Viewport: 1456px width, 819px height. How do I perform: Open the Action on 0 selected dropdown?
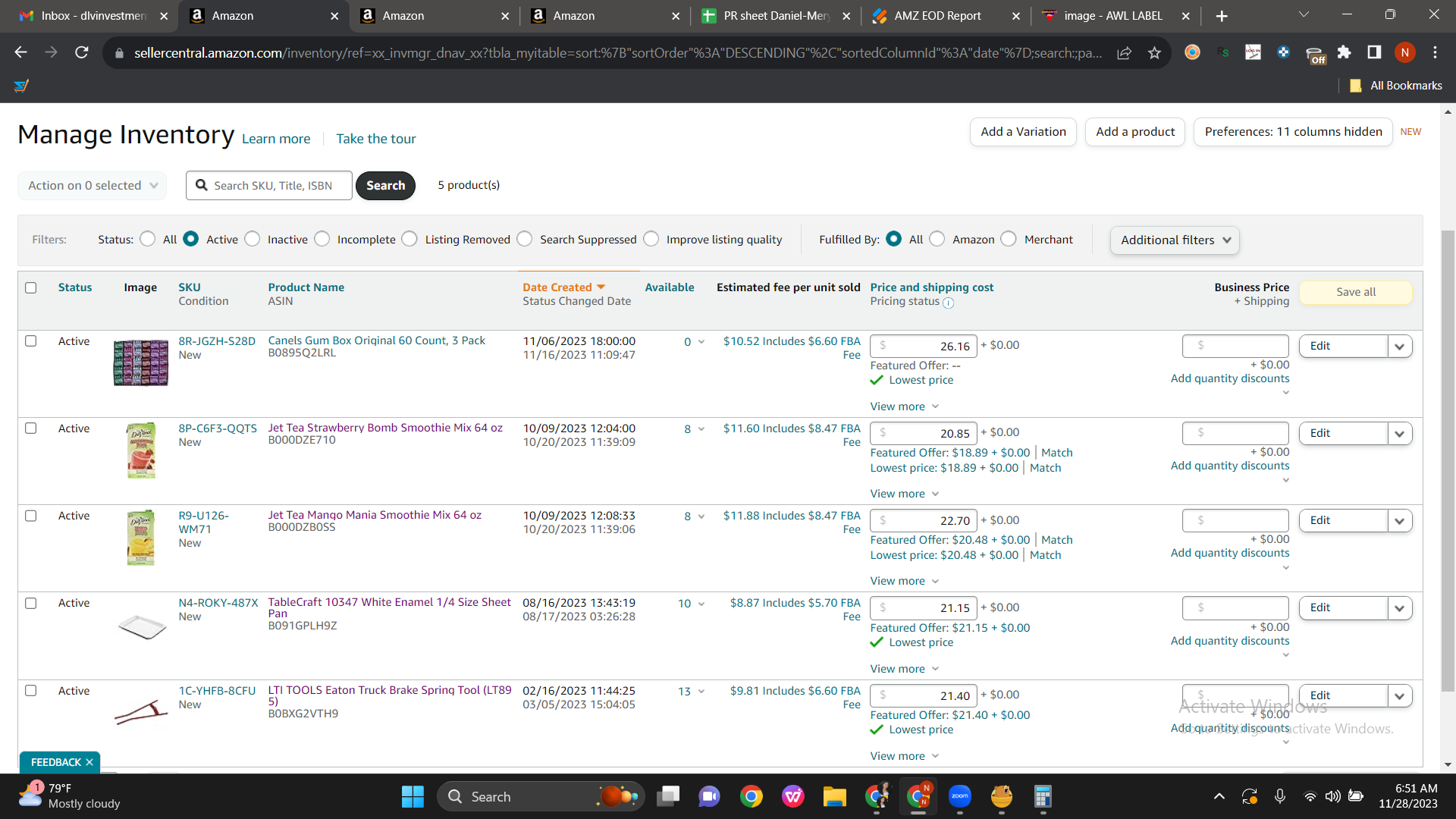click(93, 186)
